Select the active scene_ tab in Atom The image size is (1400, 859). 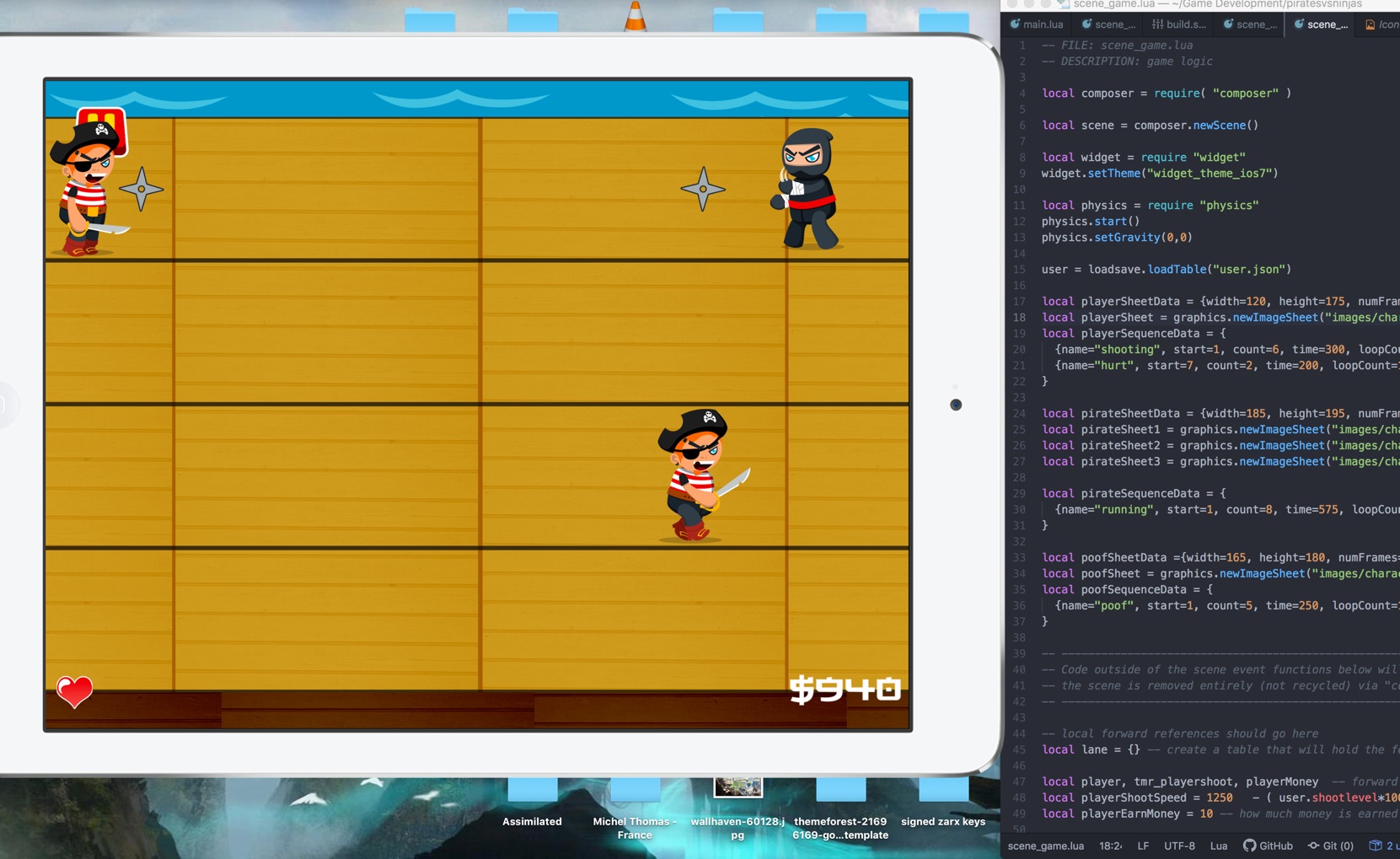pyautogui.click(x=1320, y=24)
